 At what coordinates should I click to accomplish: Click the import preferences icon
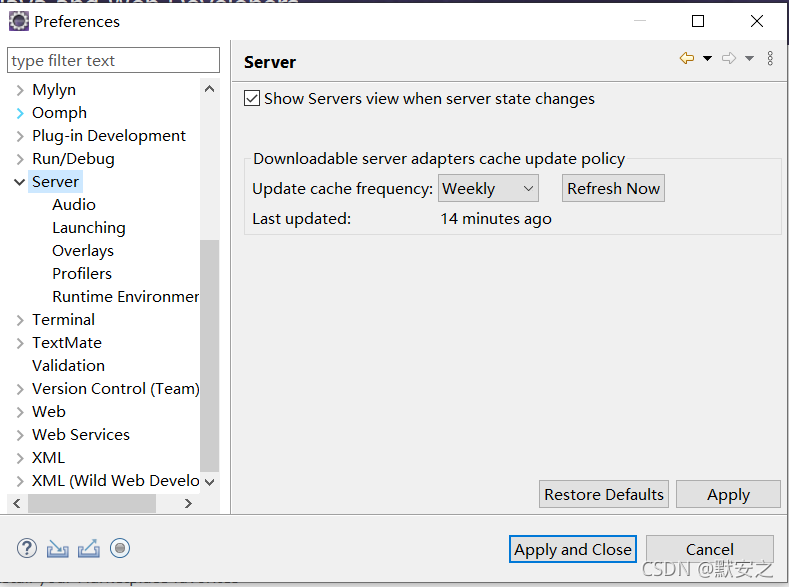57,548
